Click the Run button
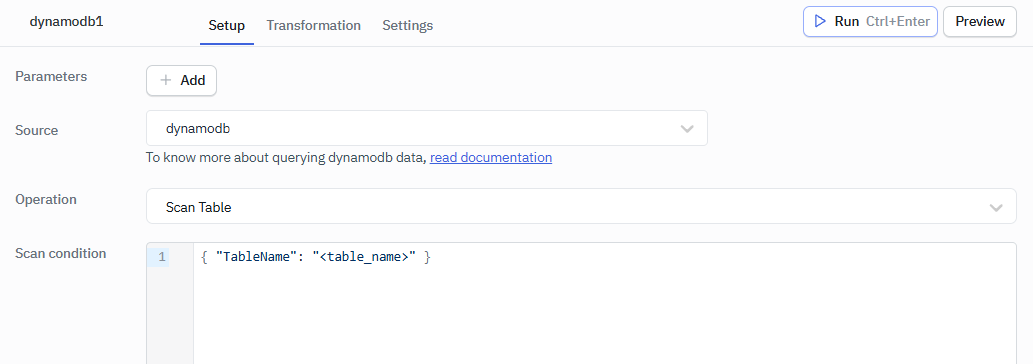 coord(870,22)
